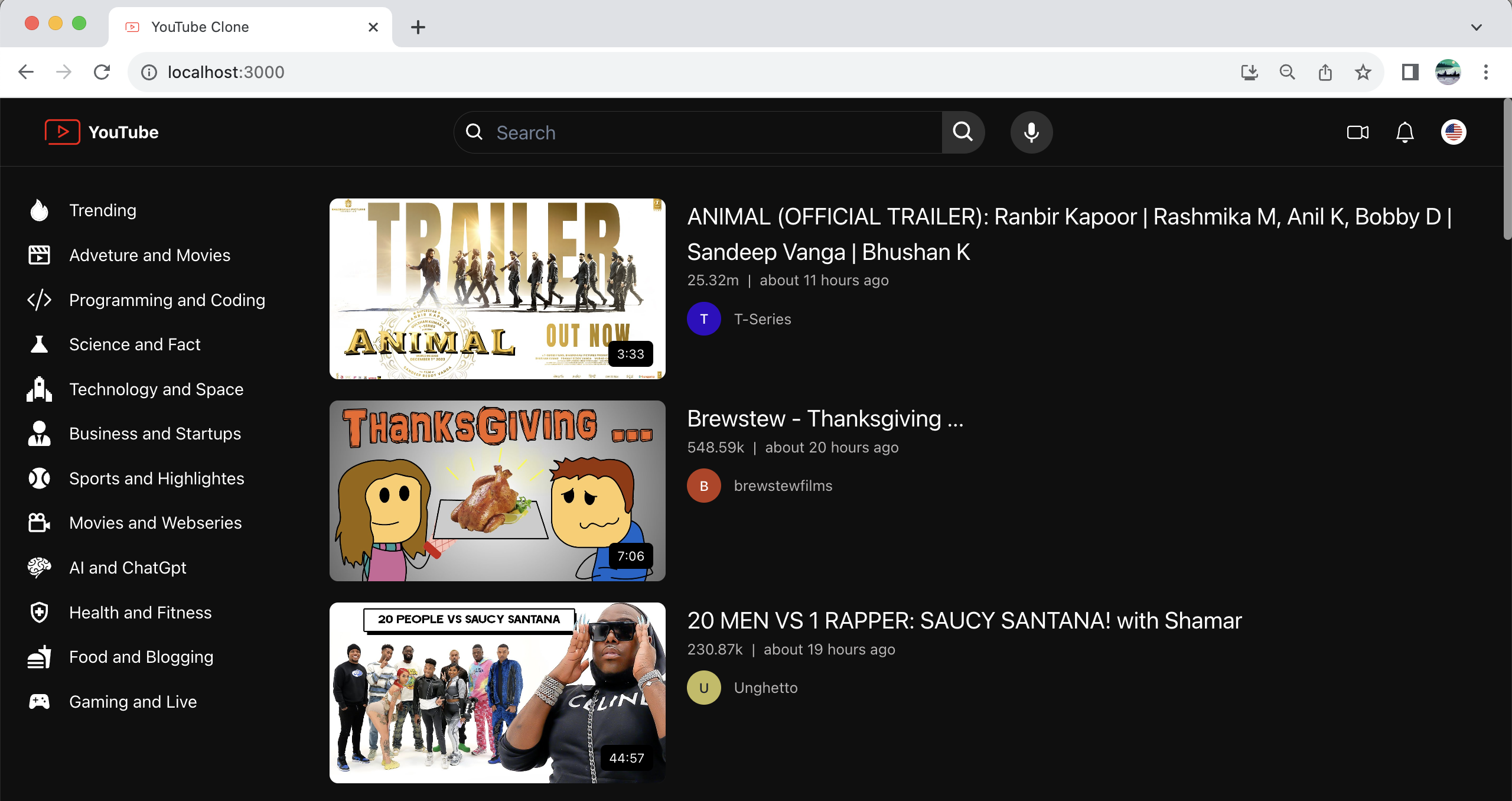The width and height of the screenshot is (1512, 801).
Task: Click the Unghetto channel avatar
Action: pos(704,688)
